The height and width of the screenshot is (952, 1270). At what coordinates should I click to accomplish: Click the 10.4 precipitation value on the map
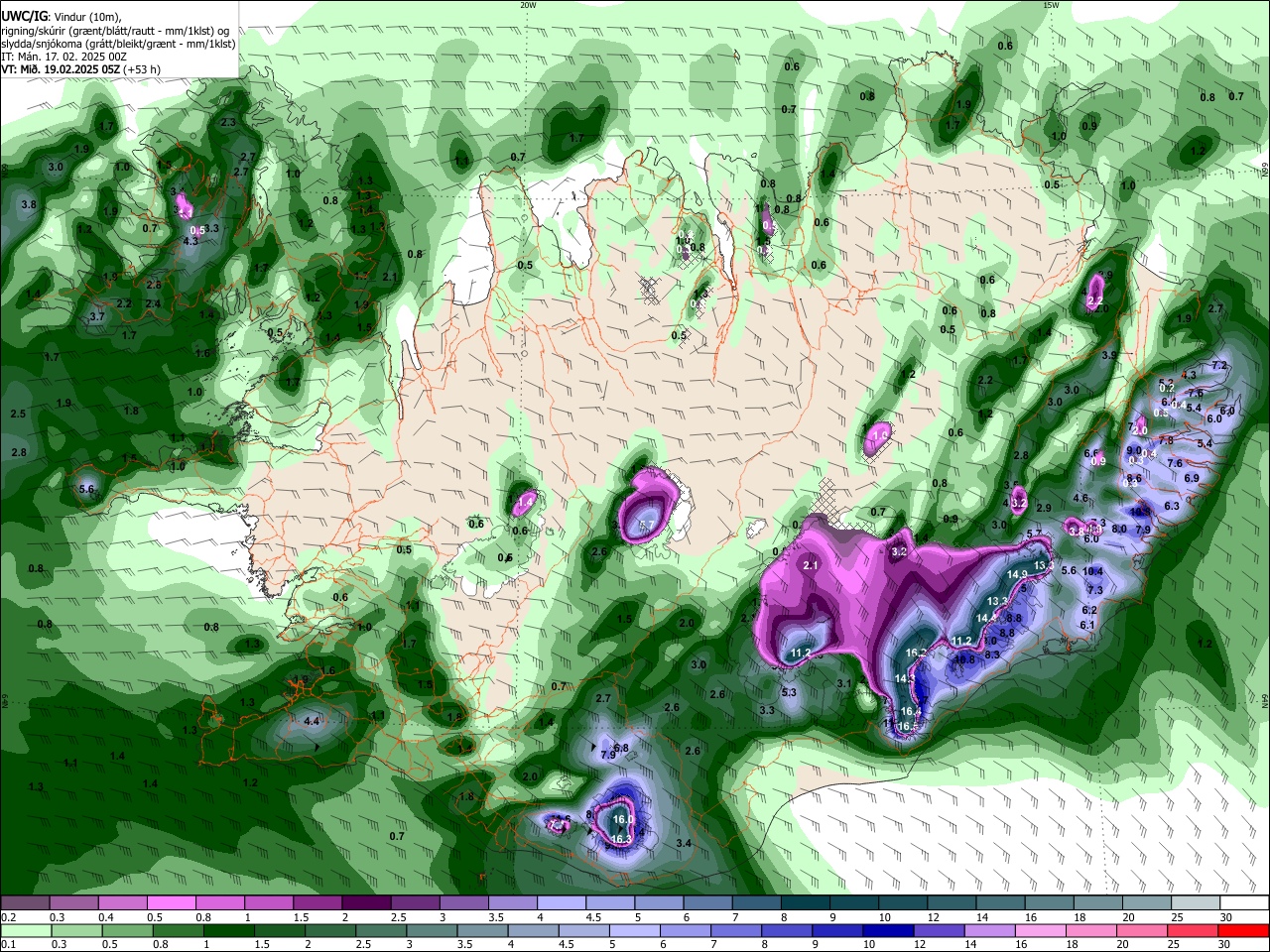(x=1092, y=571)
